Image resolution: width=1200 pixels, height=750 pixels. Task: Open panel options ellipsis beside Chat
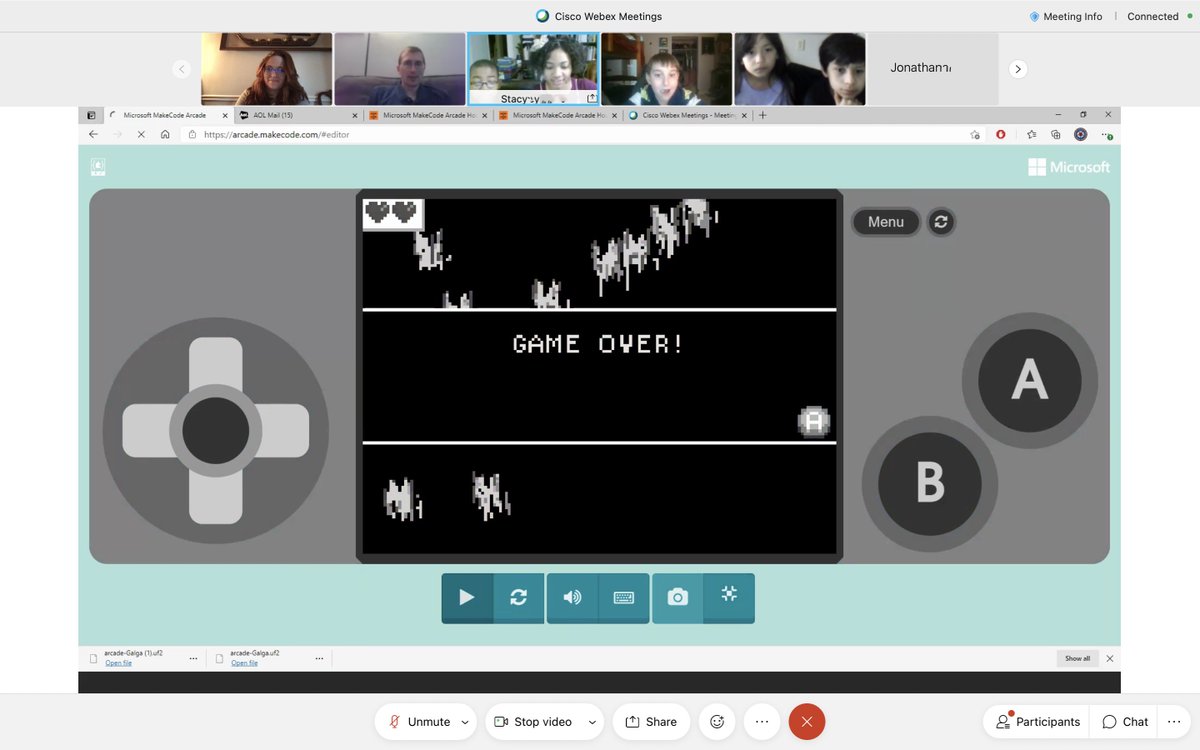[x=1174, y=722]
